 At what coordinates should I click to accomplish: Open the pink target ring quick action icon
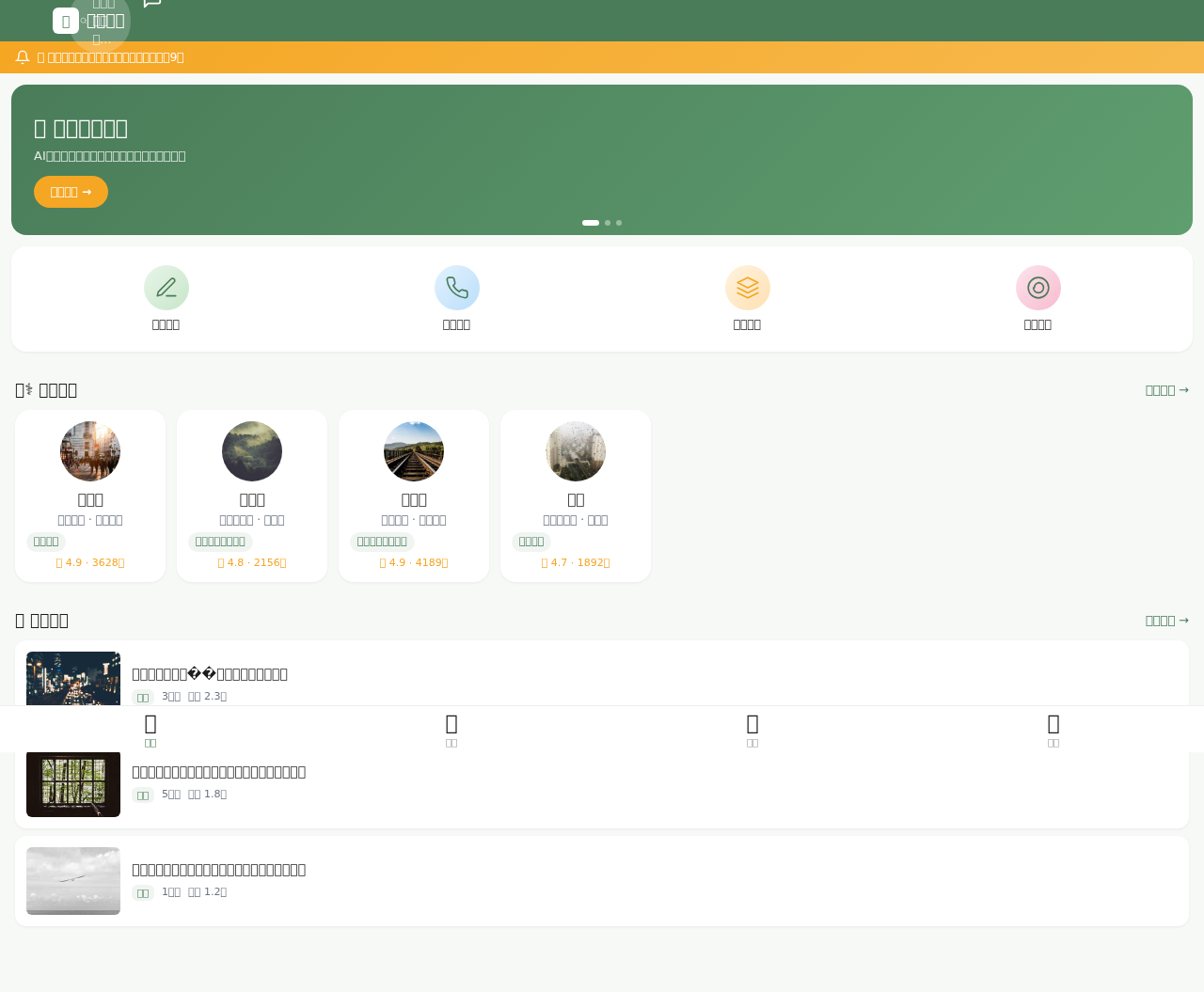click(1038, 288)
